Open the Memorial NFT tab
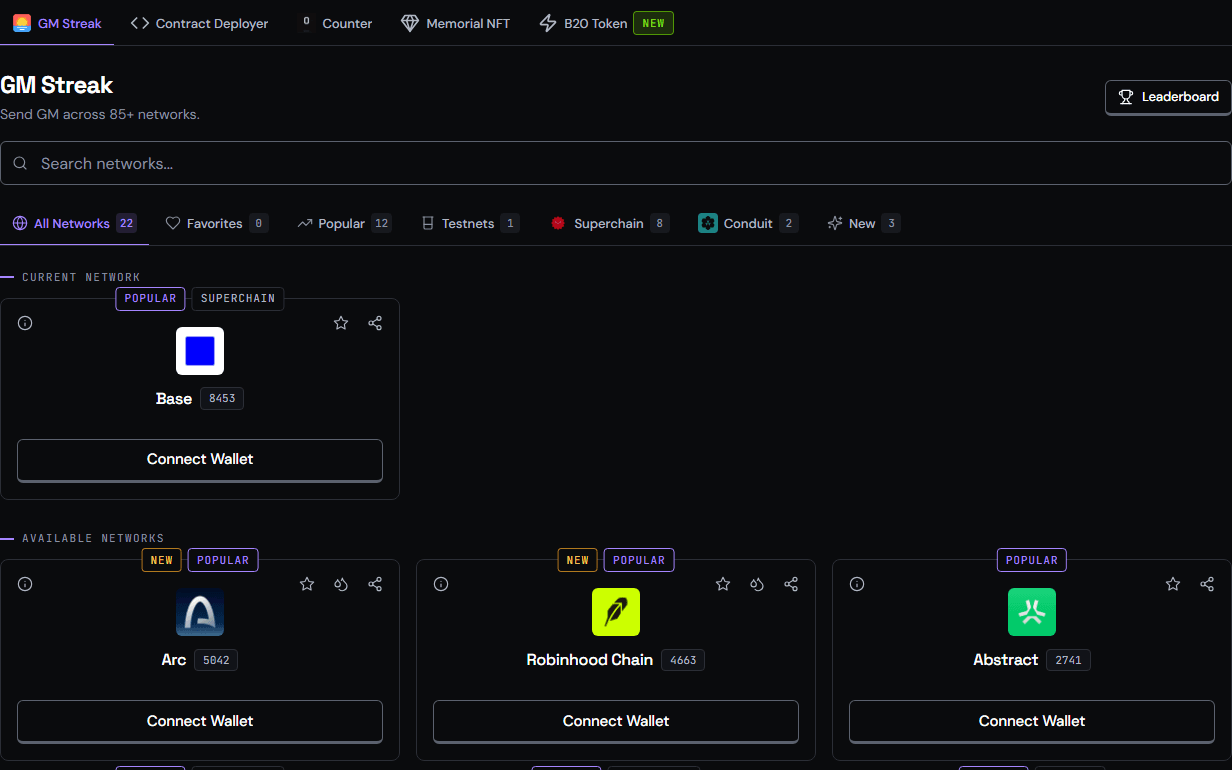Image resolution: width=1232 pixels, height=770 pixels. [455, 23]
